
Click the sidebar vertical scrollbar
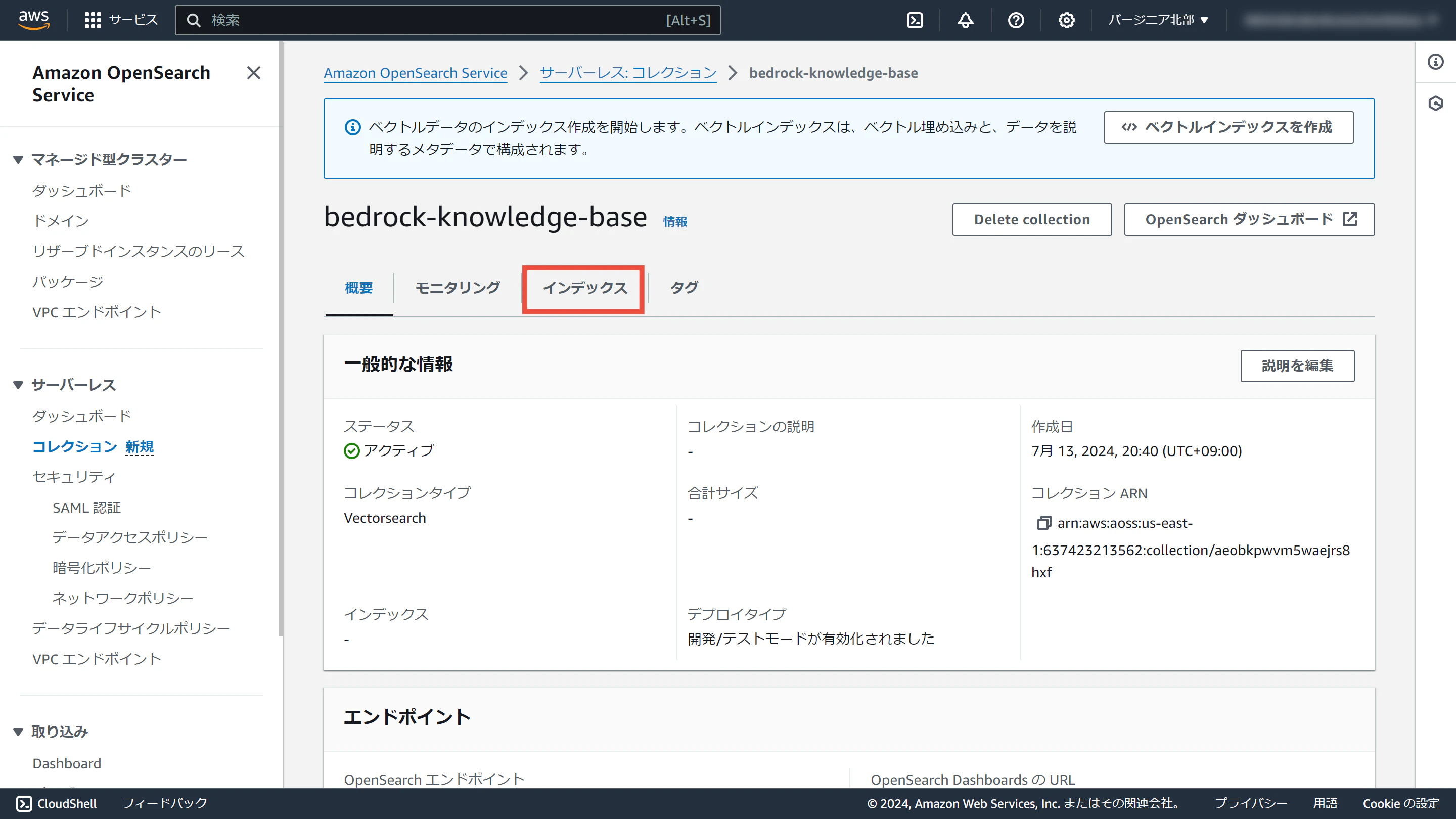pos(281,339)
